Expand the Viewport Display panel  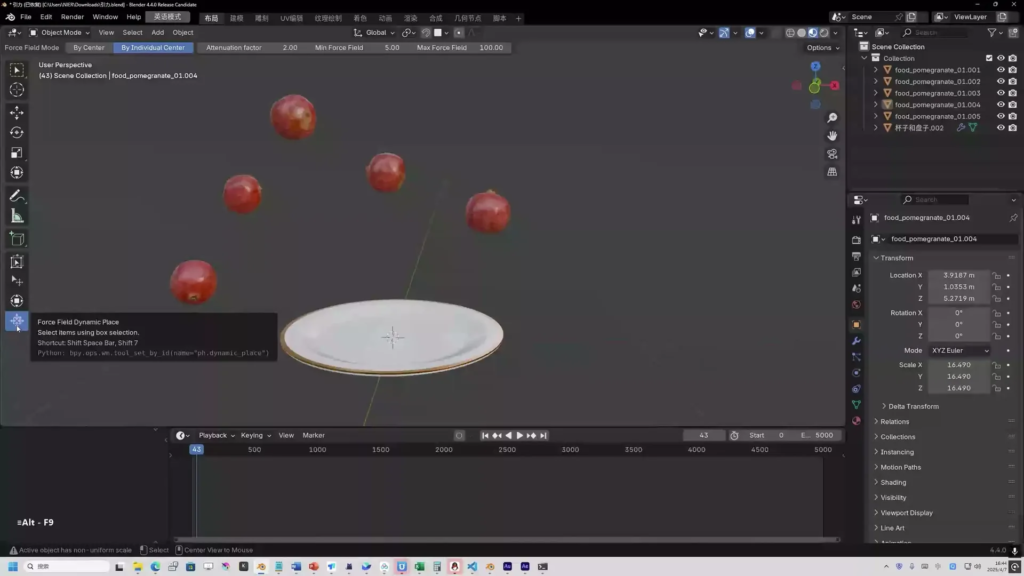[x=906, y=513]
